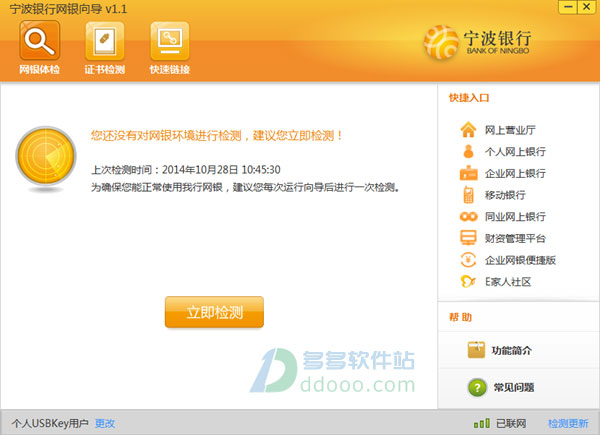Click the 帮助 section heading

coord(460,317)
